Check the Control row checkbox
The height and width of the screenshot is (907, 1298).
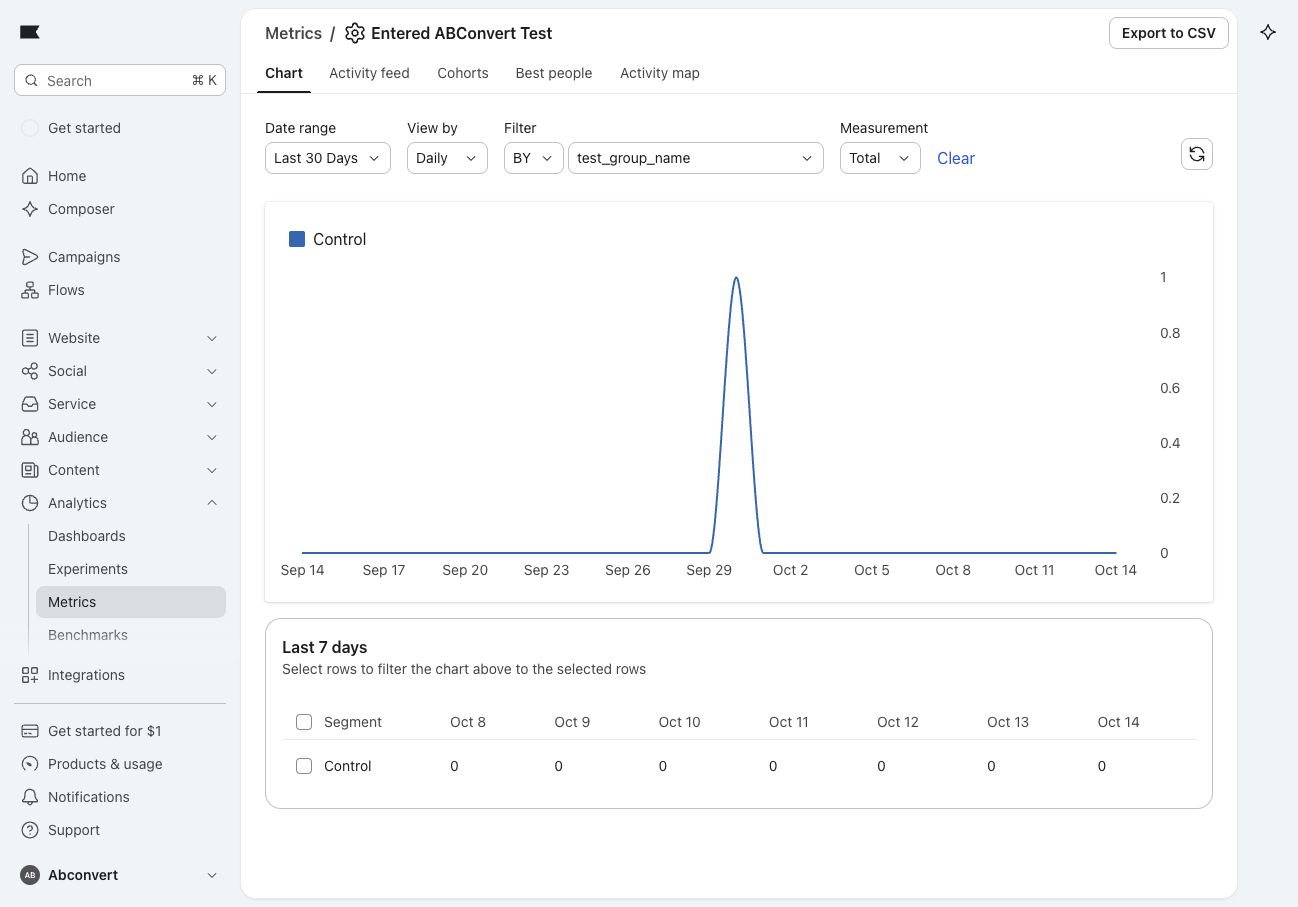(304, 766)
